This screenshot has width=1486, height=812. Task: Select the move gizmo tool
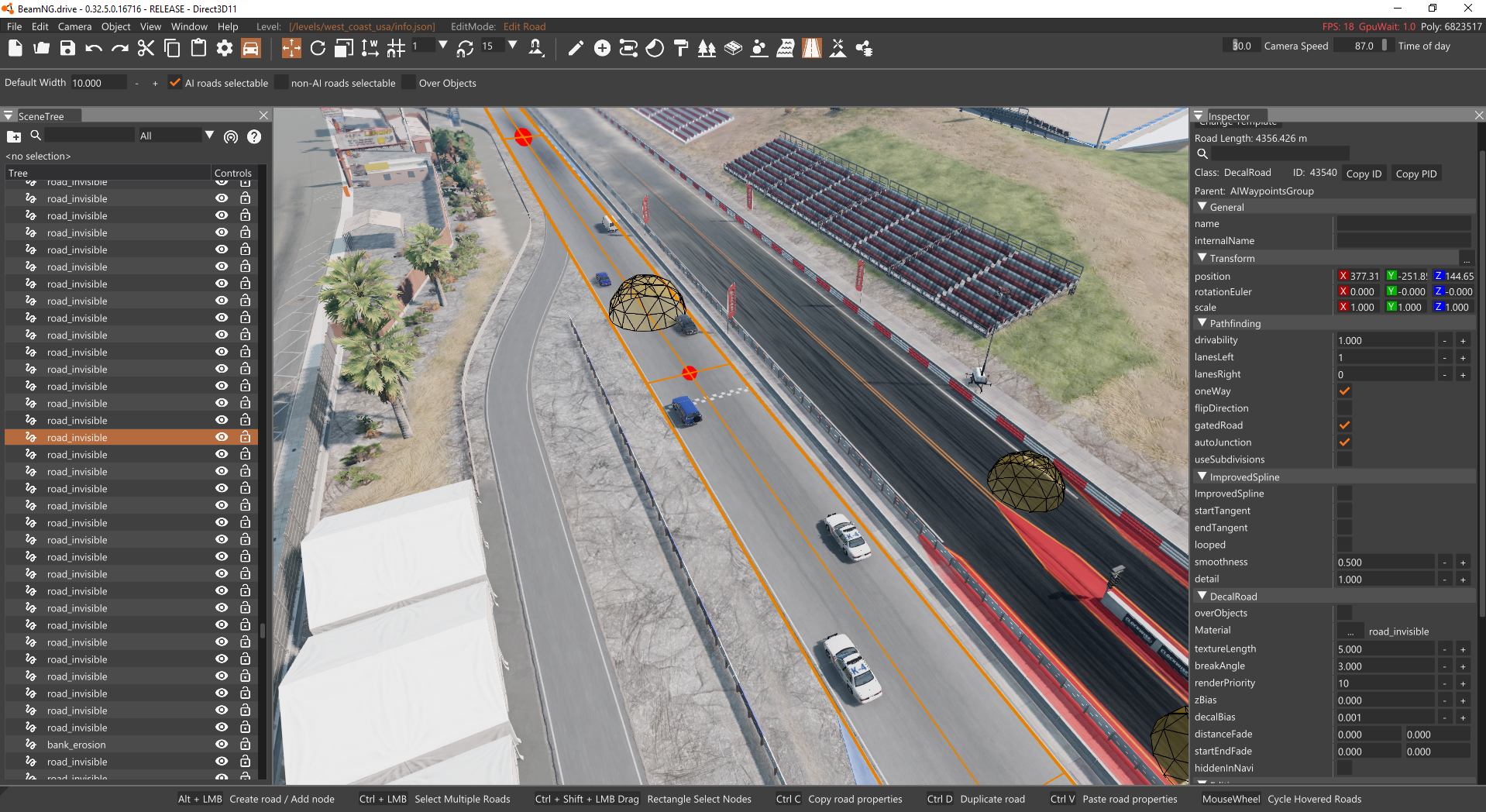pos(291,48)
